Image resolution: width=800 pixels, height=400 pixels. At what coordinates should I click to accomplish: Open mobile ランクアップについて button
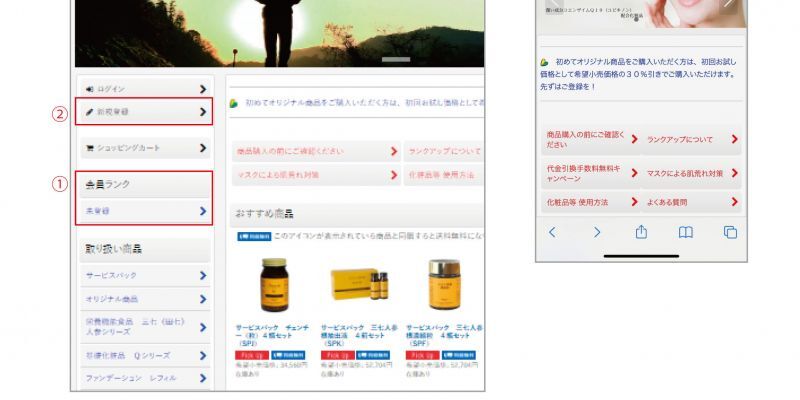tap(691, 139)
